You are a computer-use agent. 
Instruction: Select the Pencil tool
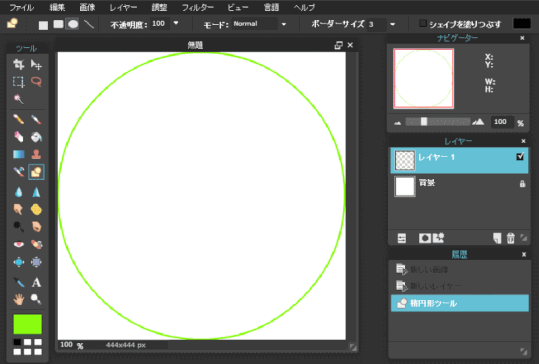pyautogui.click(x=19, y=119)
